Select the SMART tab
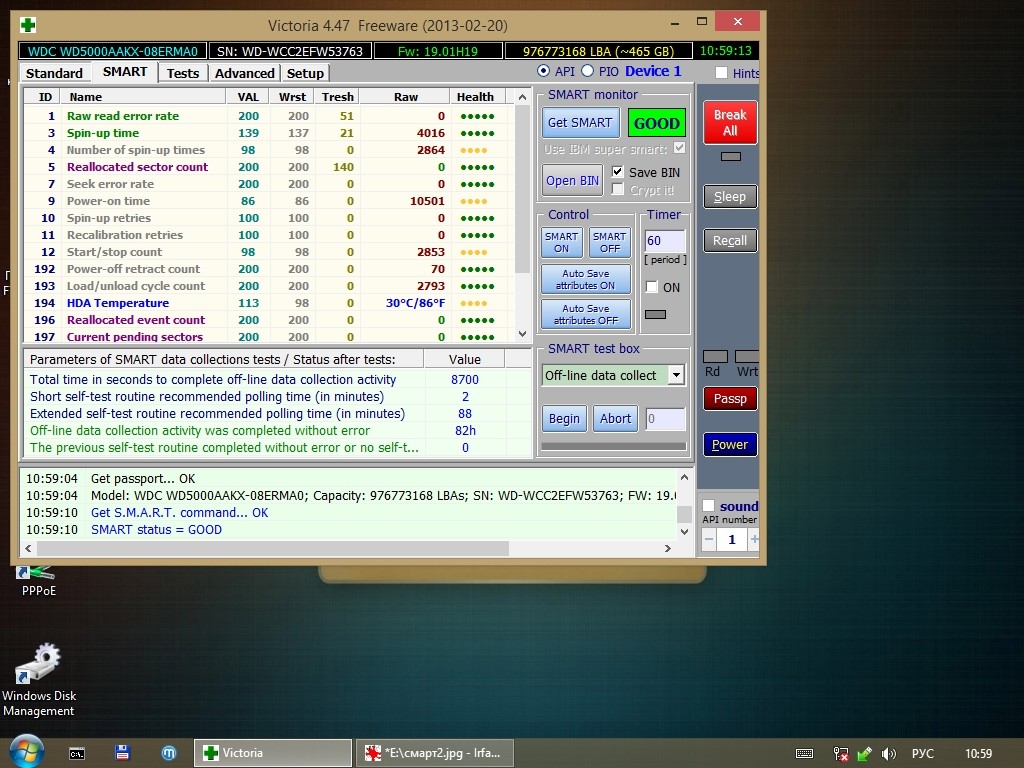 pos(125,72)
